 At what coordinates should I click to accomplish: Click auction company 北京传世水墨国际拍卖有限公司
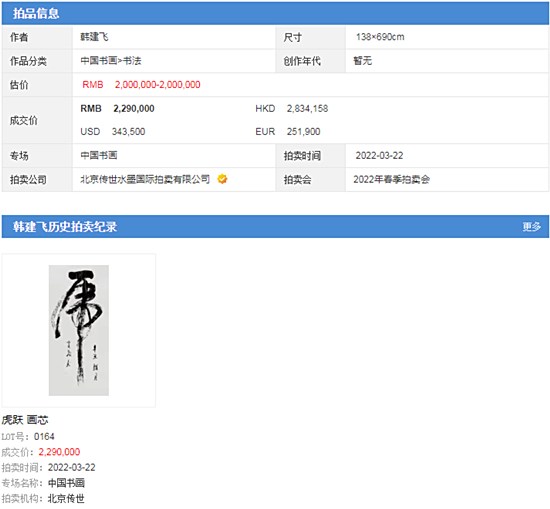[145, 179]
